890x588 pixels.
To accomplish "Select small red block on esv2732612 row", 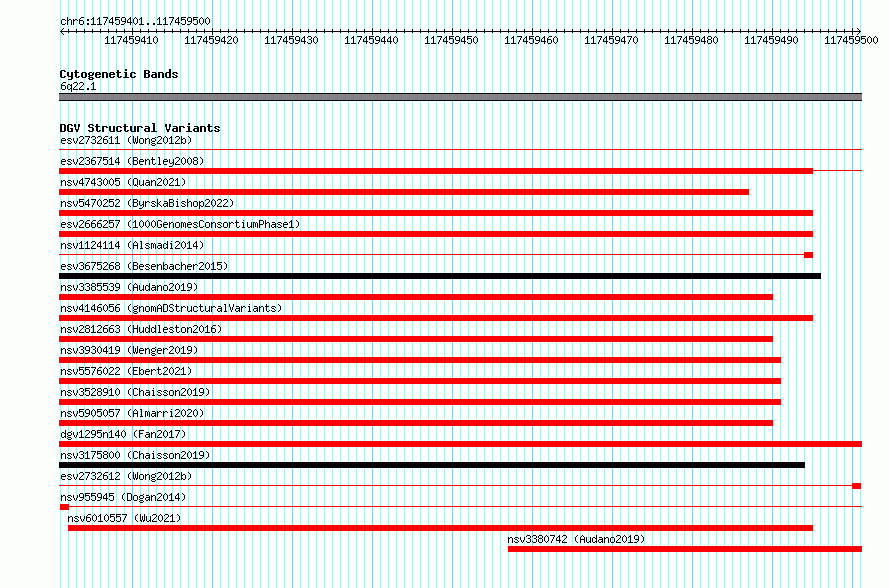I will tap(857, 486).
